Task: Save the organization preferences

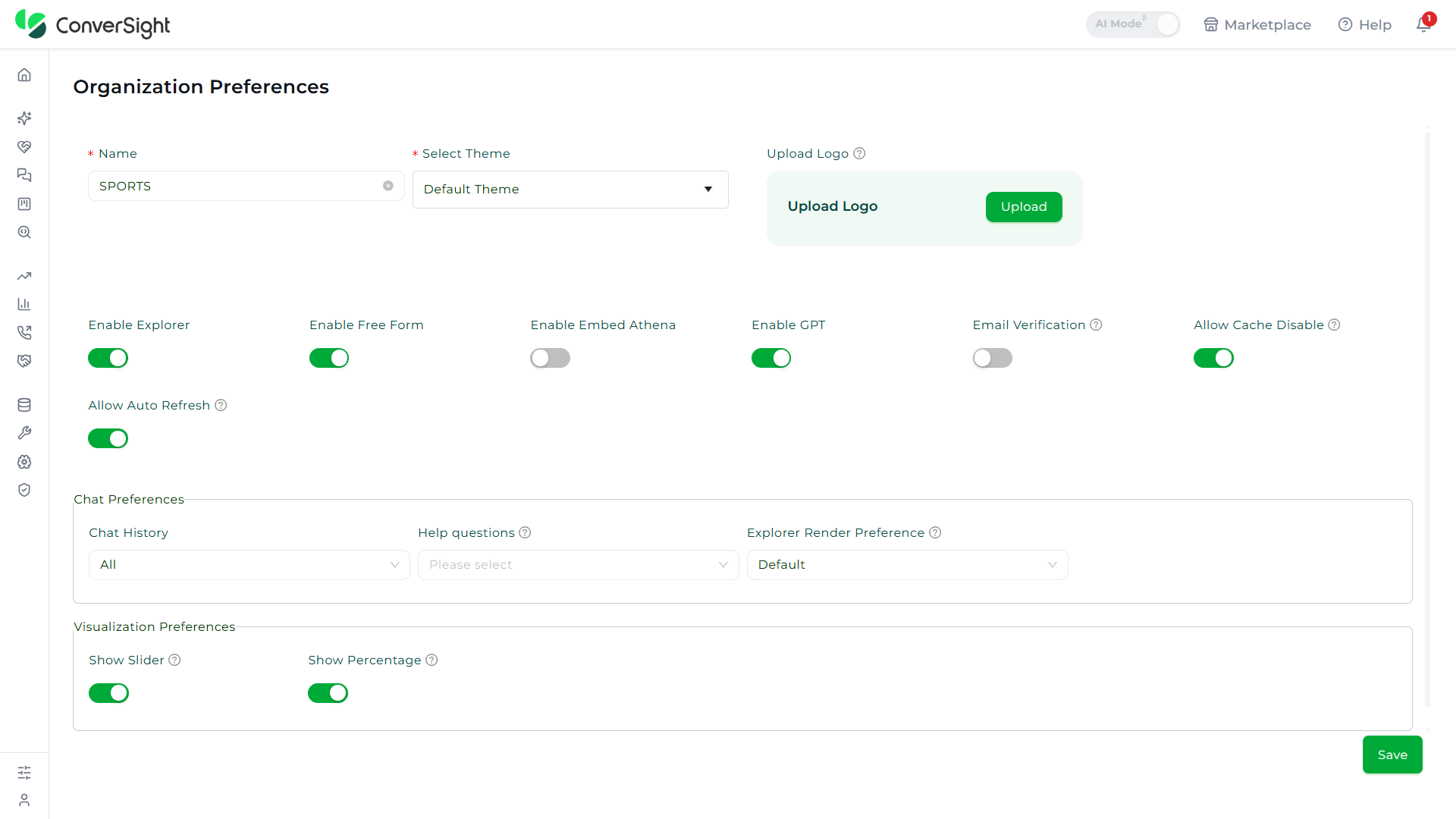Action: pyautogui.click(x=1392, y=755)
